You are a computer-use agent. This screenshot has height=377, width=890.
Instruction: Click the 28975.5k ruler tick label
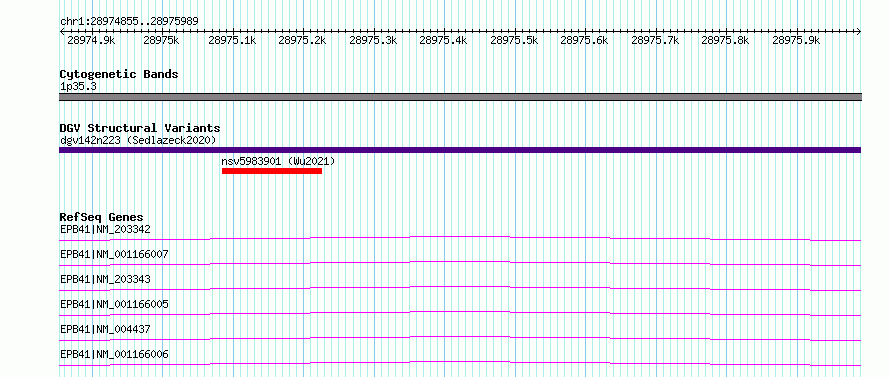pos(514,41)
